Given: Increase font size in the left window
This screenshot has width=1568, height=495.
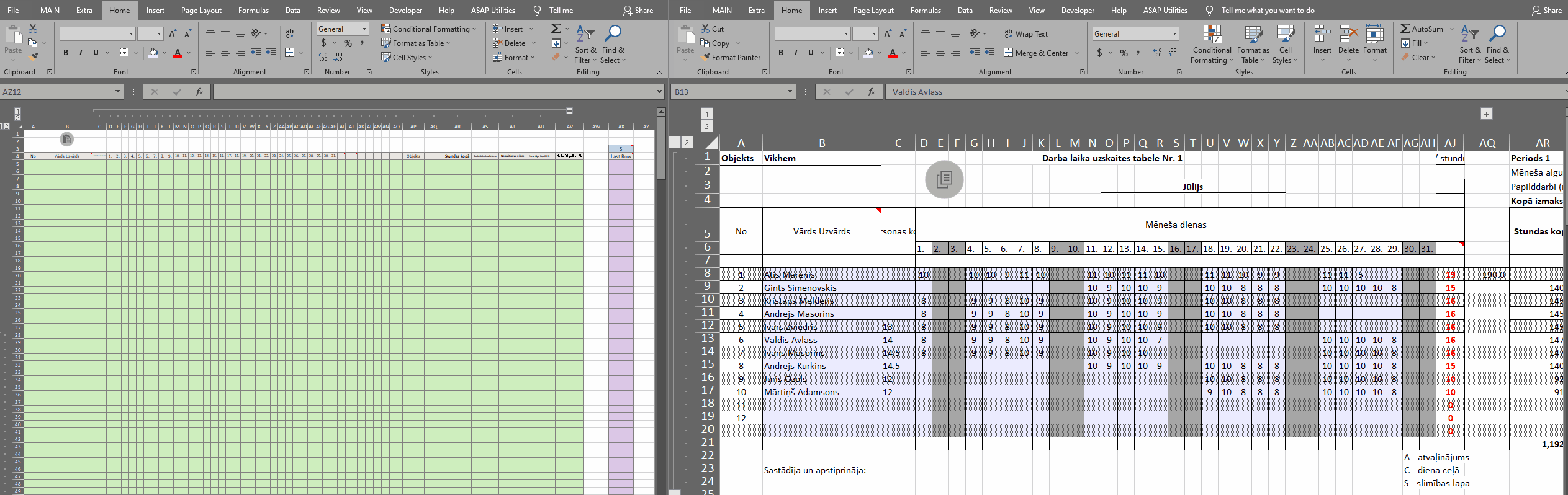Looking at the screenshot, I should 173,34.
